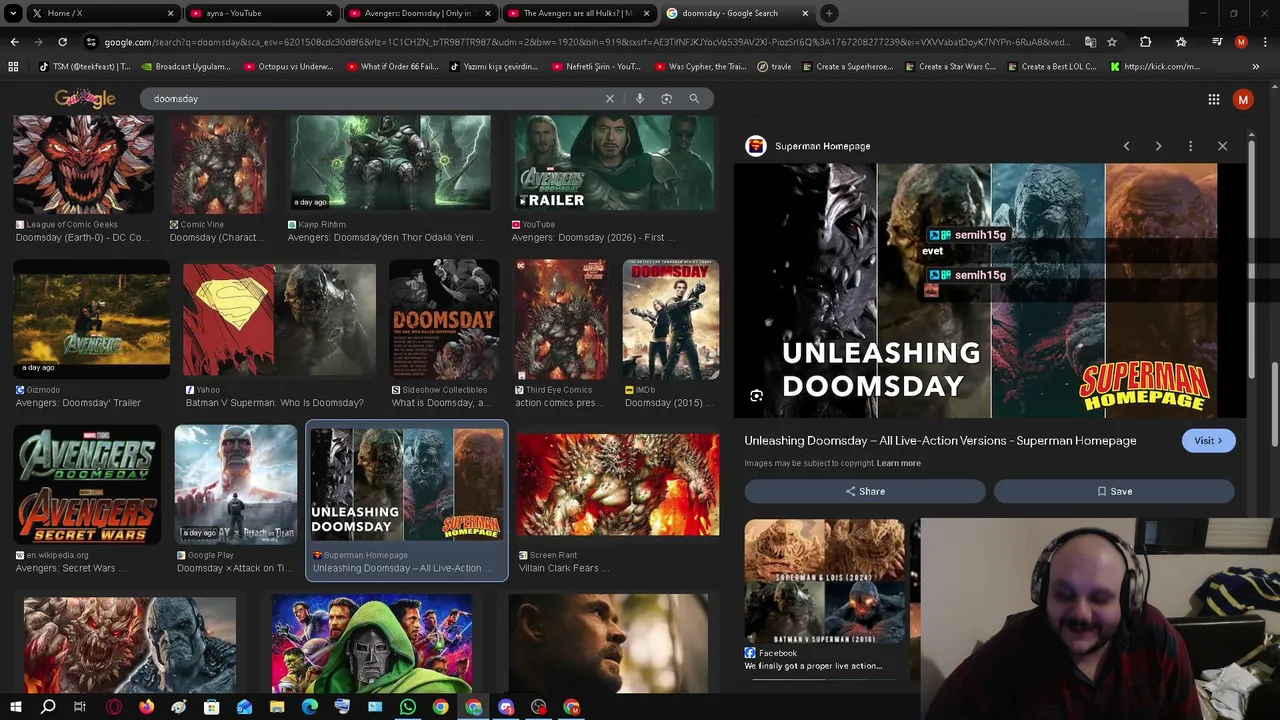
Task: Close the doomsday - Google Search tab
Action: tap(804, 13)
